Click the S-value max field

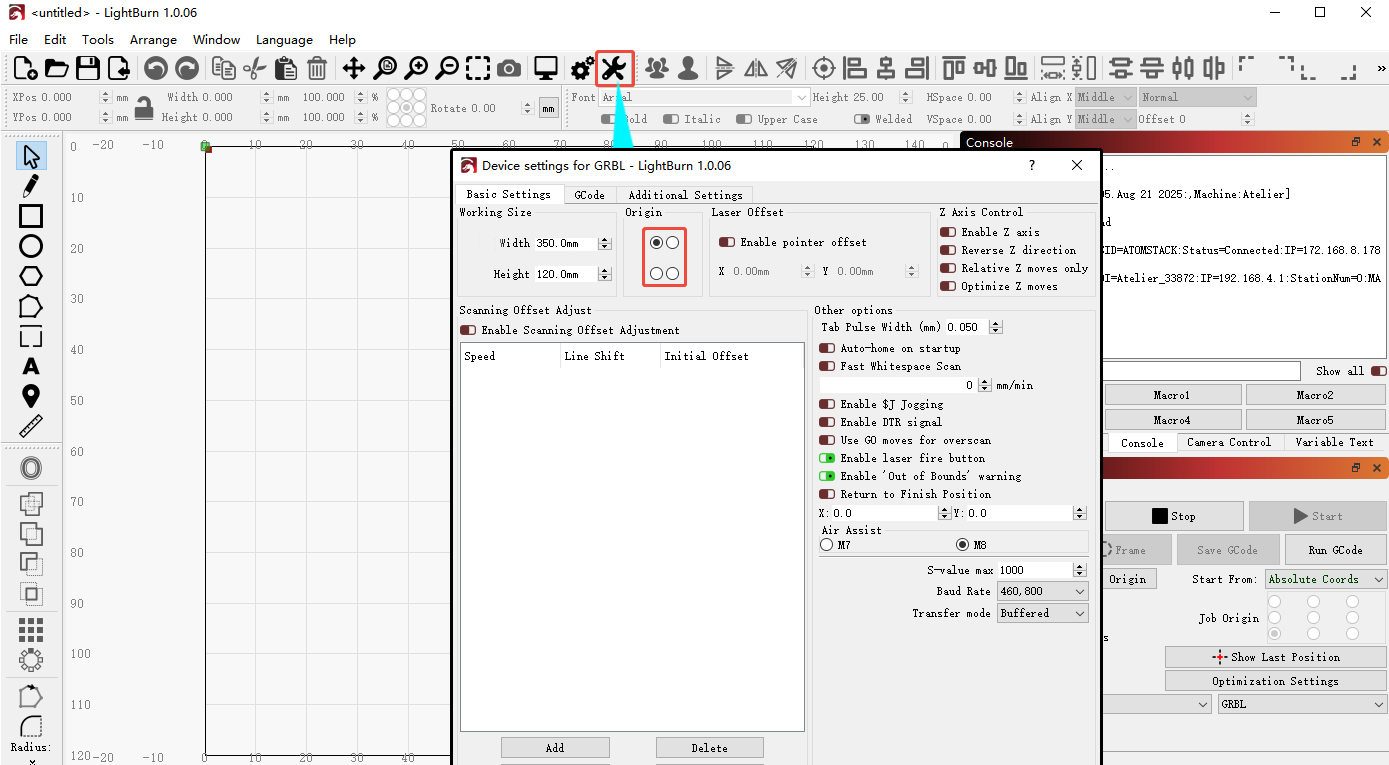(x=1042, y=570)
